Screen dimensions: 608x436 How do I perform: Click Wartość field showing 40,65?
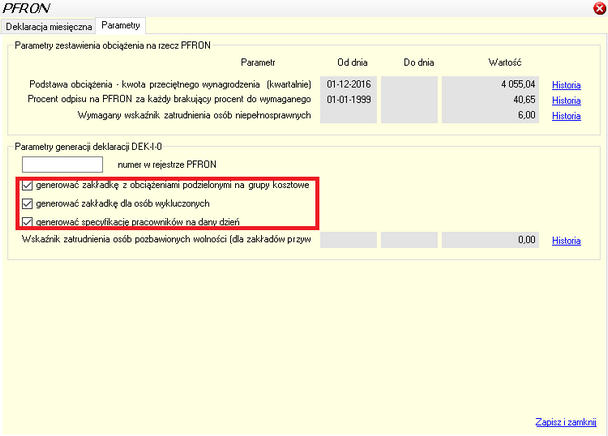coord(490,100)
